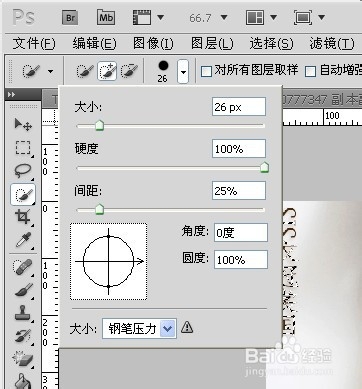Click the brush angle and roundness preview
Viewport: 362px width, 389px height.
pyautogui.click(x=108, y=262)
